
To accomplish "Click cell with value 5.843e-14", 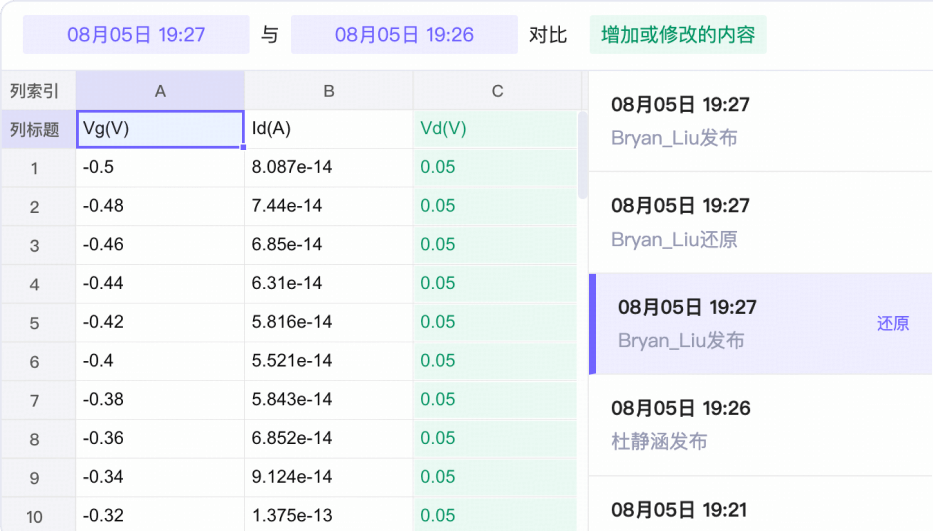I will tap(328, 400).
